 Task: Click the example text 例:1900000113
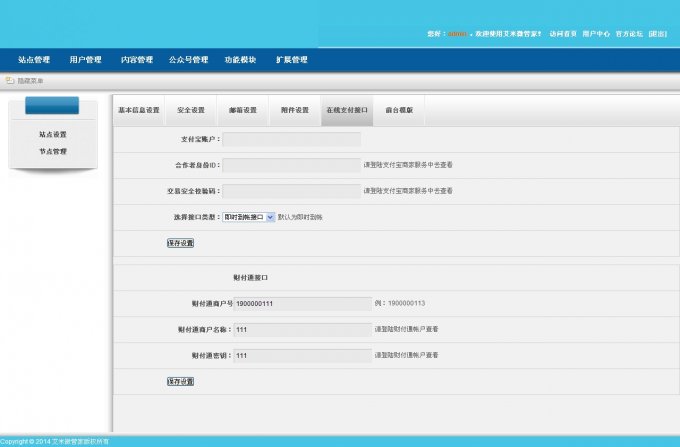(x=400, y=303)
